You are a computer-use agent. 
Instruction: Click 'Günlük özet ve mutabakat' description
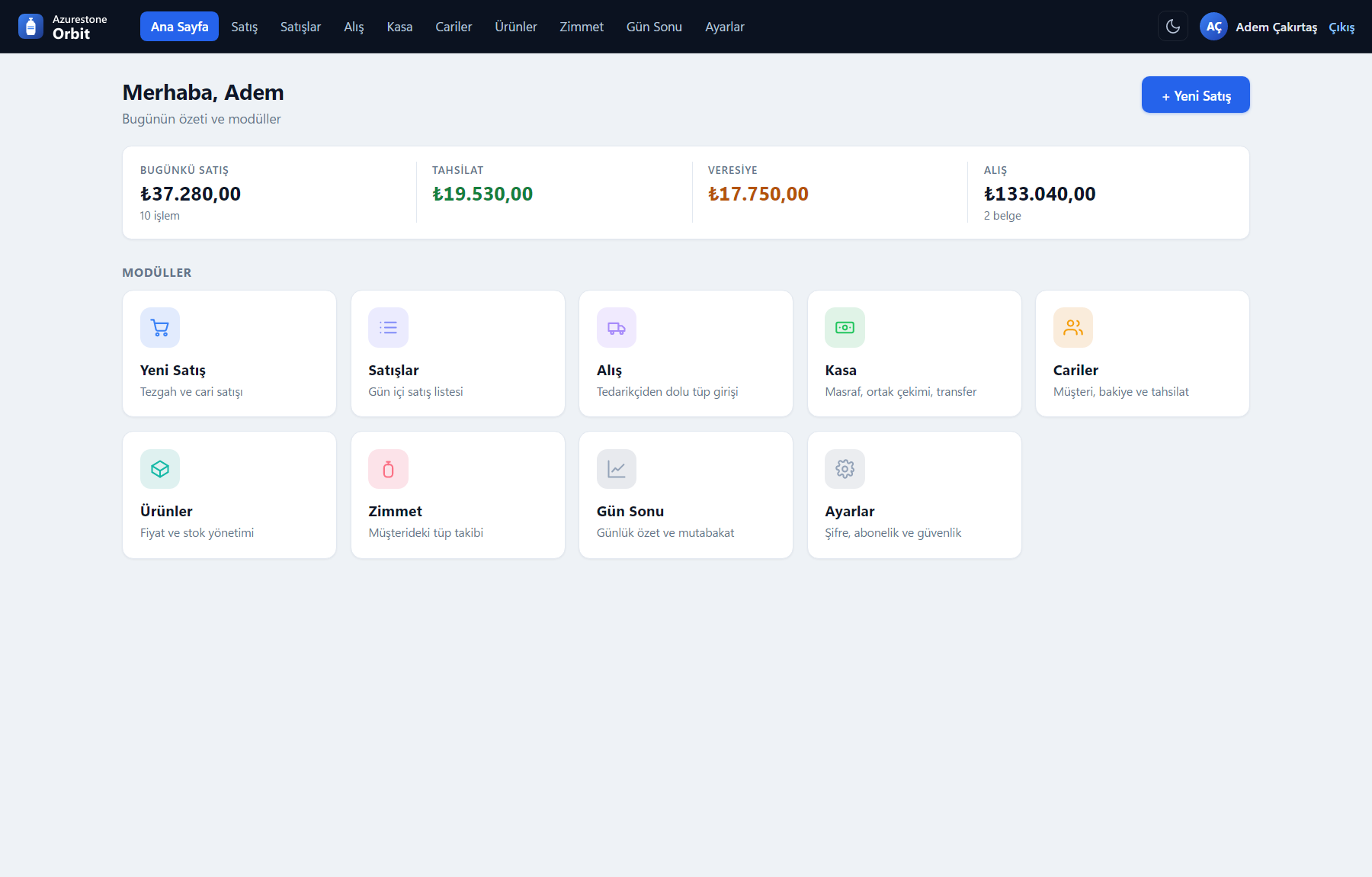pyautogui.click(x=665, y=533)
